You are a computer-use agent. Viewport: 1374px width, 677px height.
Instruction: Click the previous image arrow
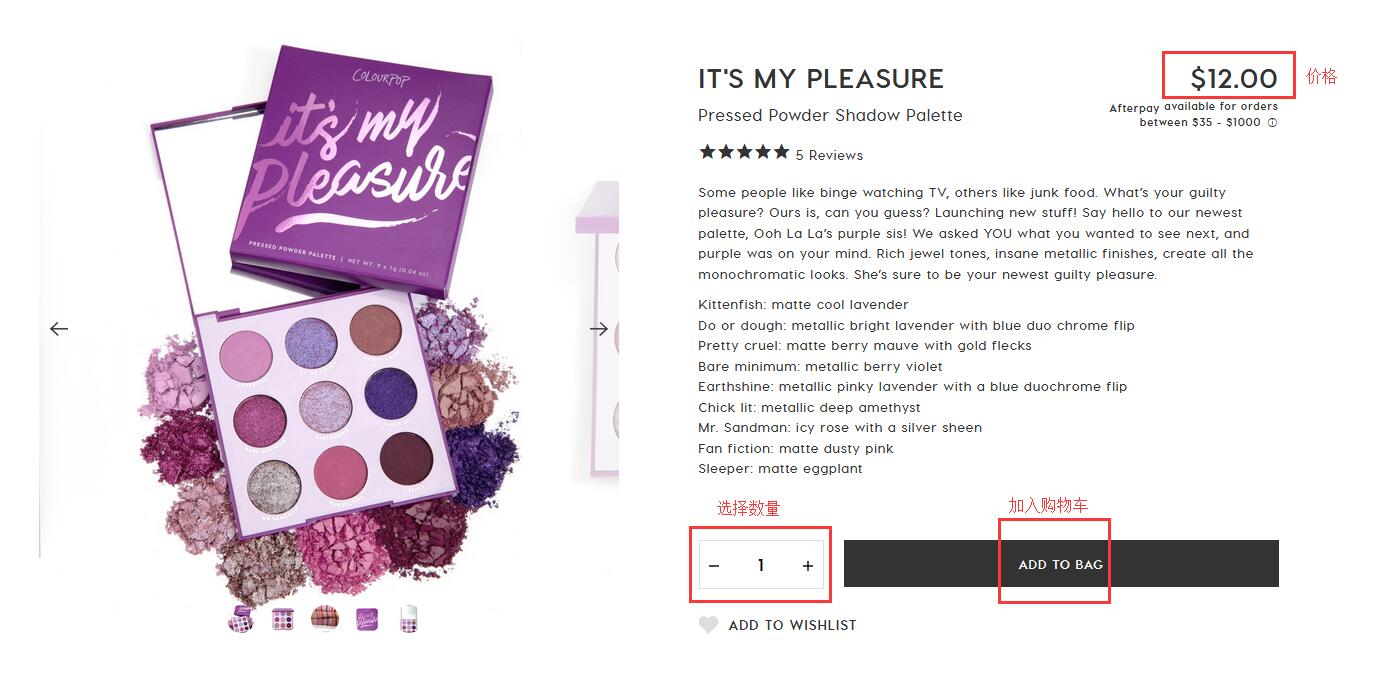59,328
